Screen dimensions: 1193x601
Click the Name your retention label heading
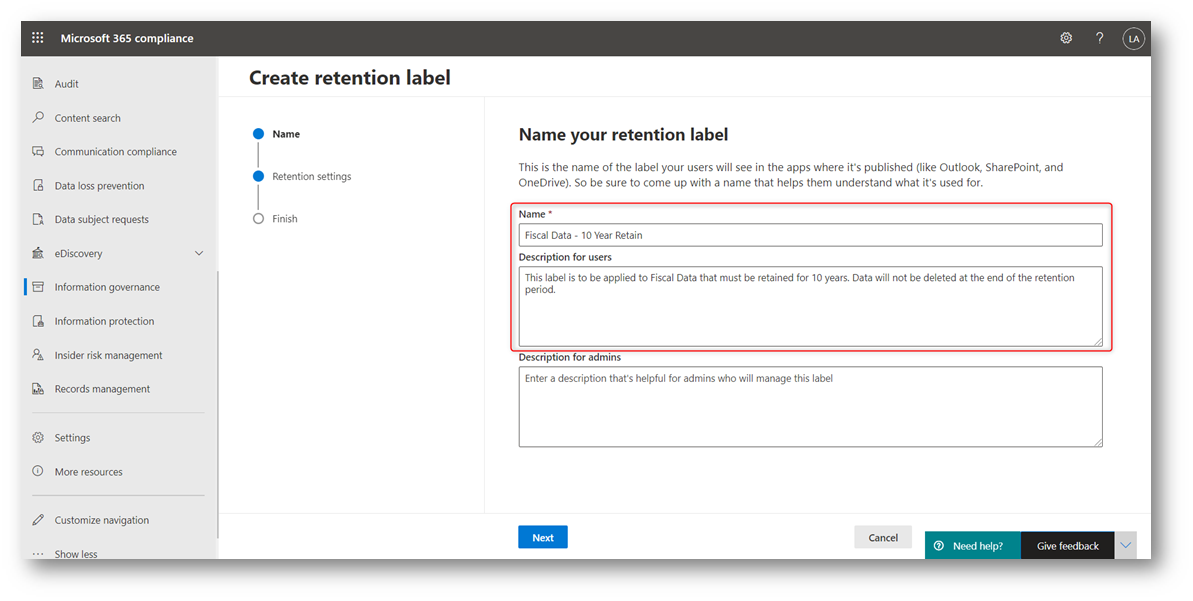coord(623,135)
